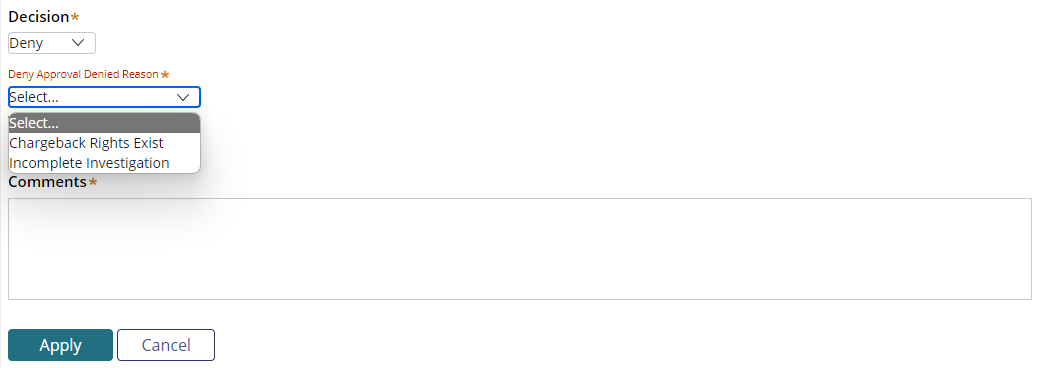Viewport: 1037px width, 368px height.
Task: Click the chevron arrow in Decision select
Action: tap(78, 42)
